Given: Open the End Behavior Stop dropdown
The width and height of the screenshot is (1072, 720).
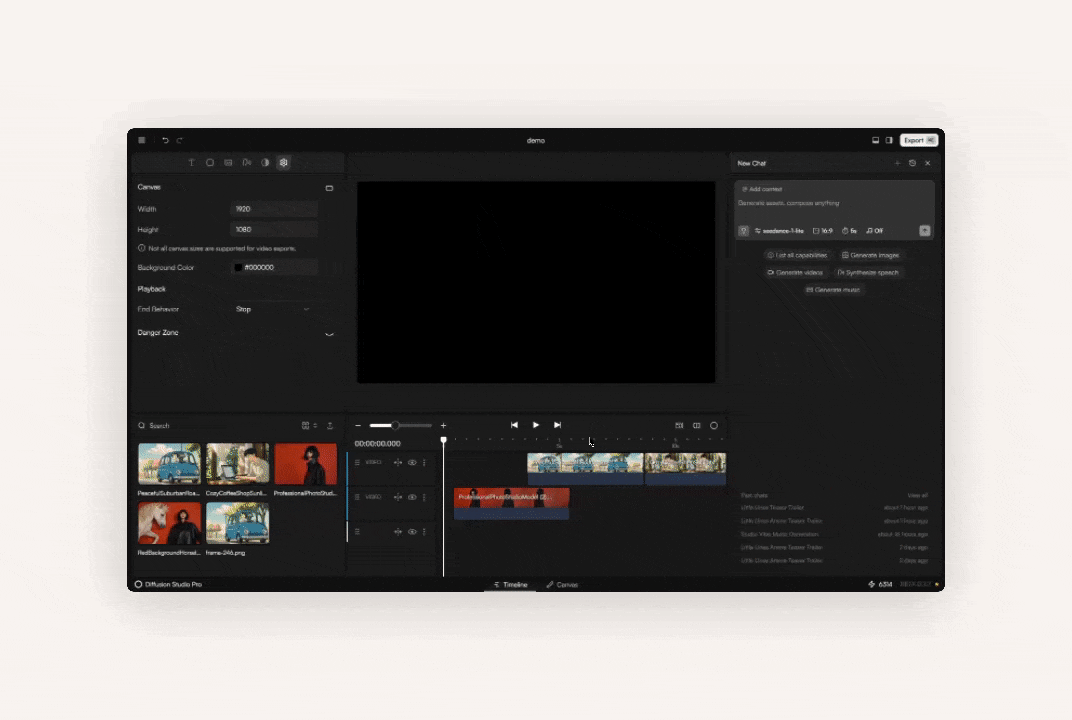Looking at the screenshot, I should pos(274,309).
